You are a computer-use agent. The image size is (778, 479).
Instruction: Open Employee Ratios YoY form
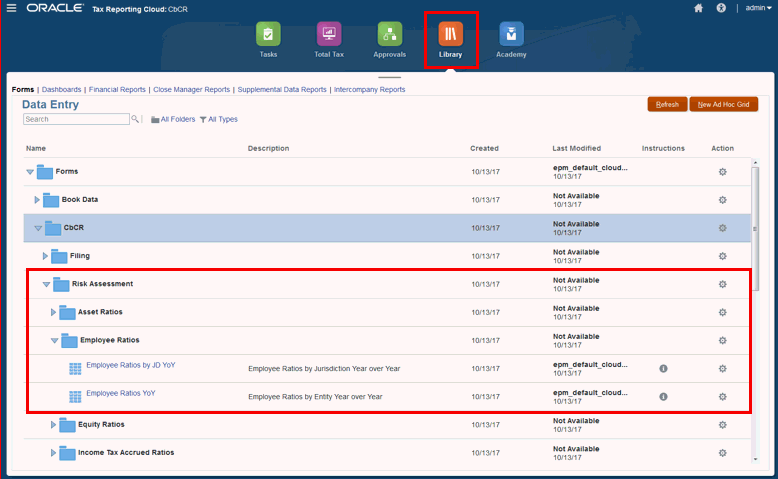click(x=121, y=393)
